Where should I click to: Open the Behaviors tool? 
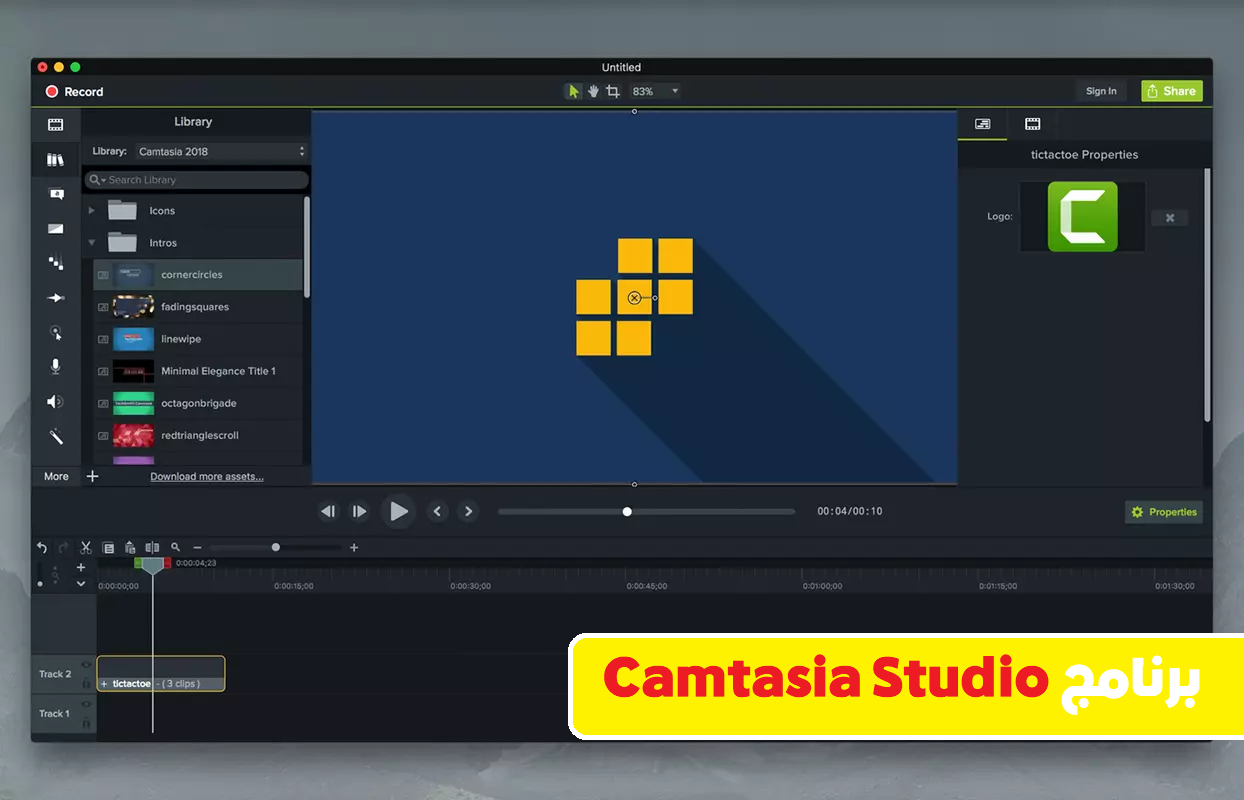pos(56,263)
